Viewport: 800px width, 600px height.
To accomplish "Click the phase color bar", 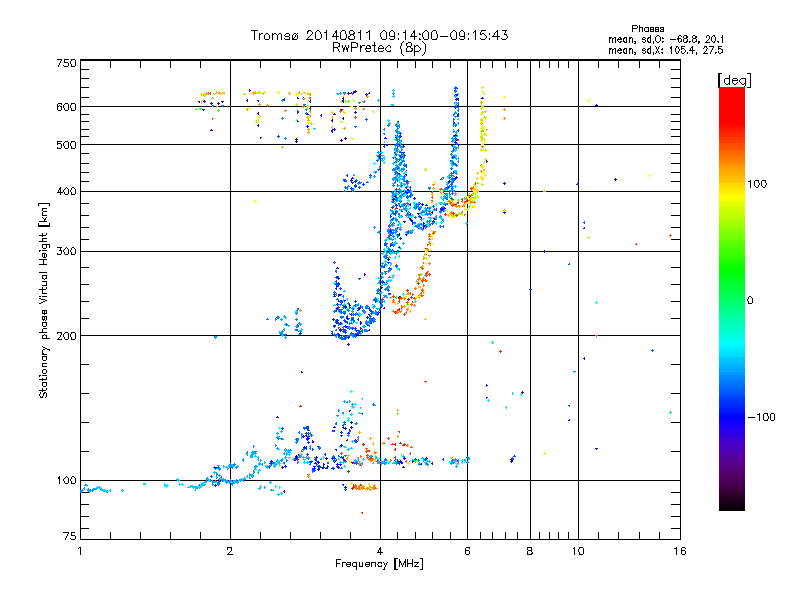I will click(732, 299).
